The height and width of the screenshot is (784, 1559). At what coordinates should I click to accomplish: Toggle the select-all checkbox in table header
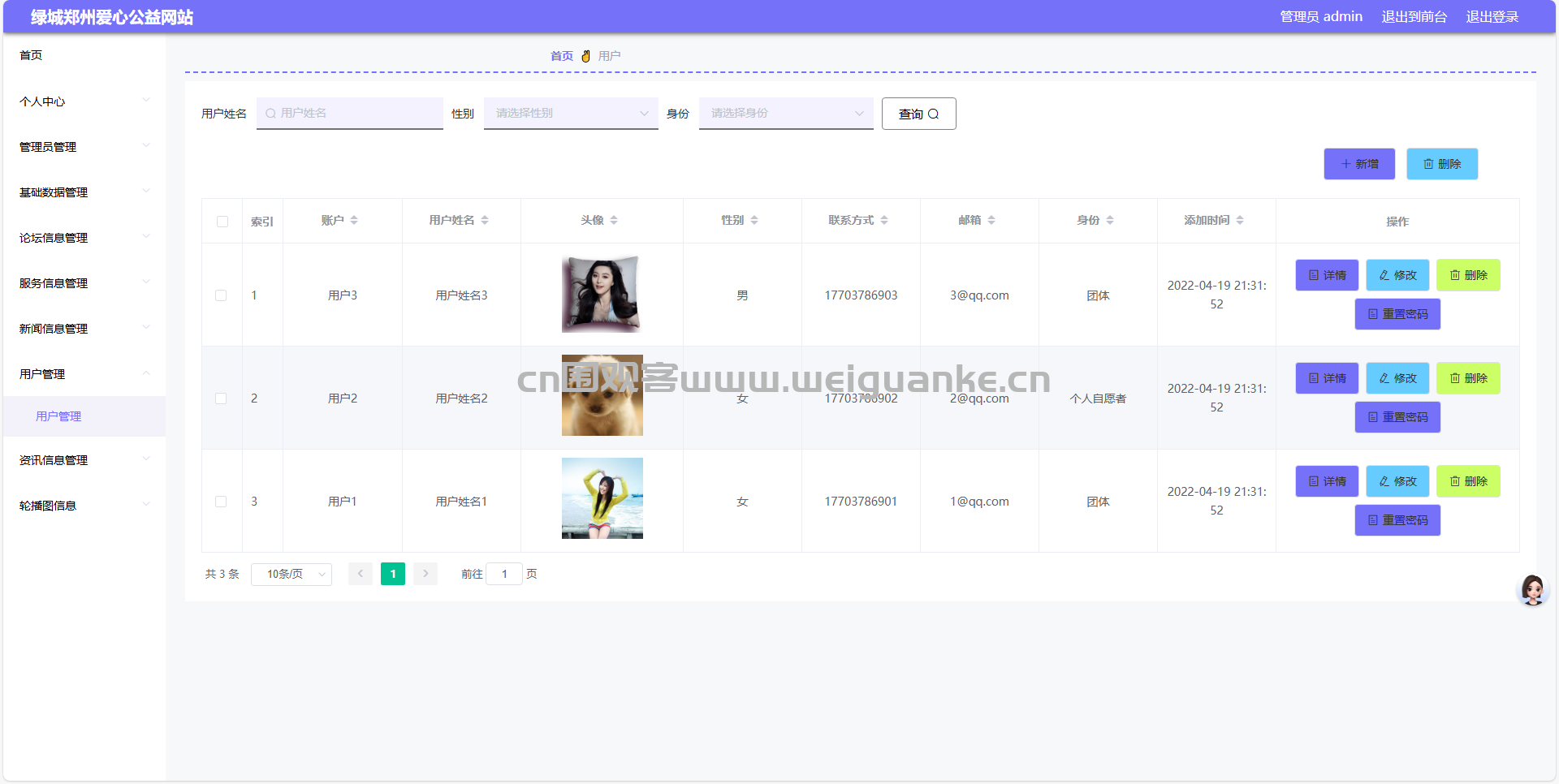coord(222,222)
